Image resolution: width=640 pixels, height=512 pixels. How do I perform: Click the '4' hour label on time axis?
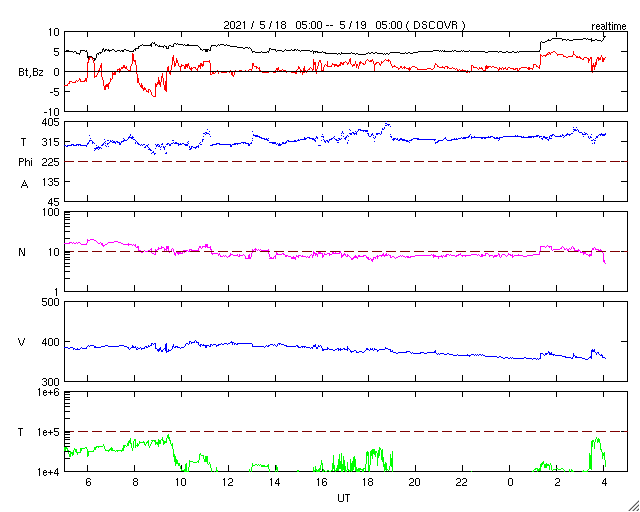coord(604,482)
